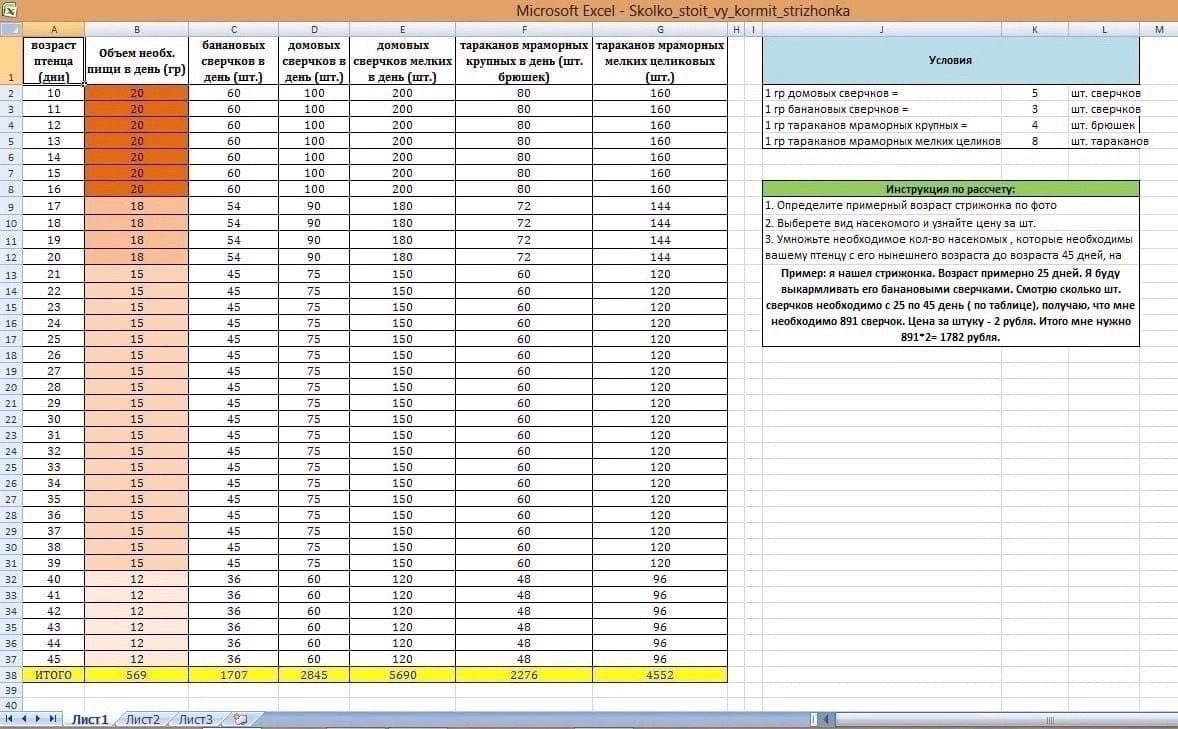Screen dimensions: 1178x729
Task: Select the green Инструкция по рассчету header
Action: [x=950, y=189]
